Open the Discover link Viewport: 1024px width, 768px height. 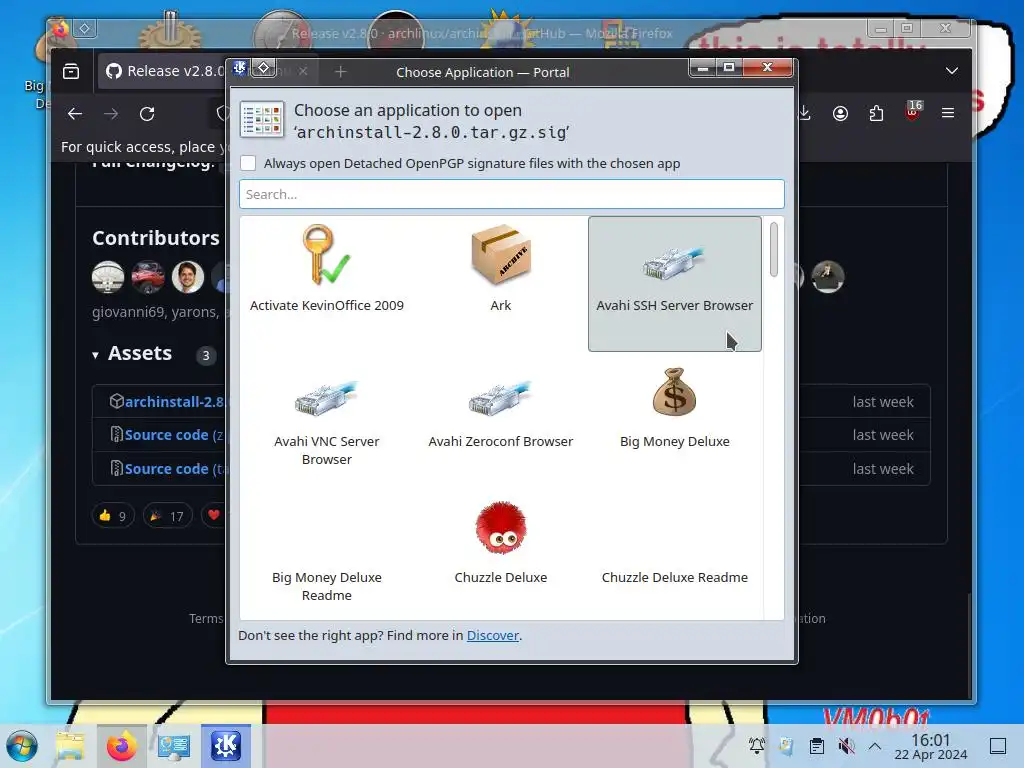[x=492, y=635]
